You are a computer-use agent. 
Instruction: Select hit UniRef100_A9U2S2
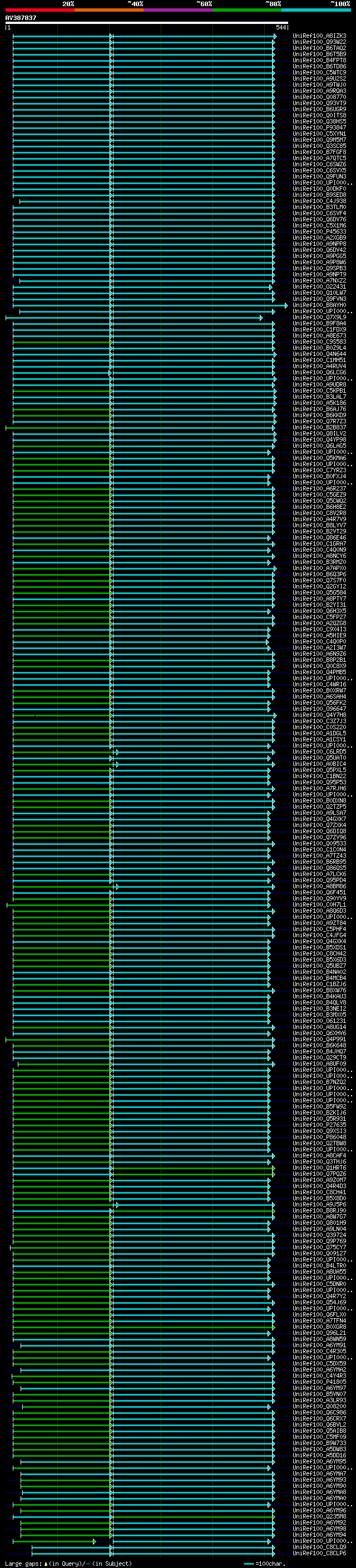tap(319, 78)
